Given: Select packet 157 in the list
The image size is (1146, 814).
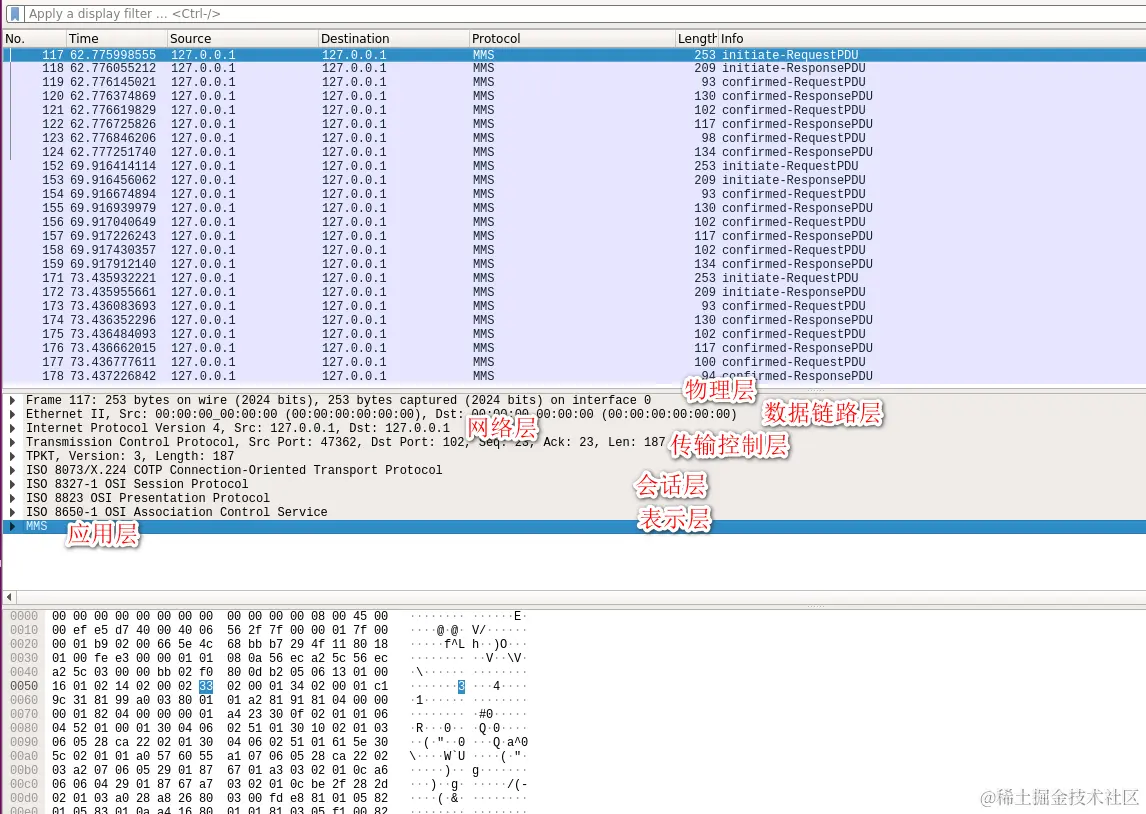Looking at the screenshot, I should tap(574, 236).
